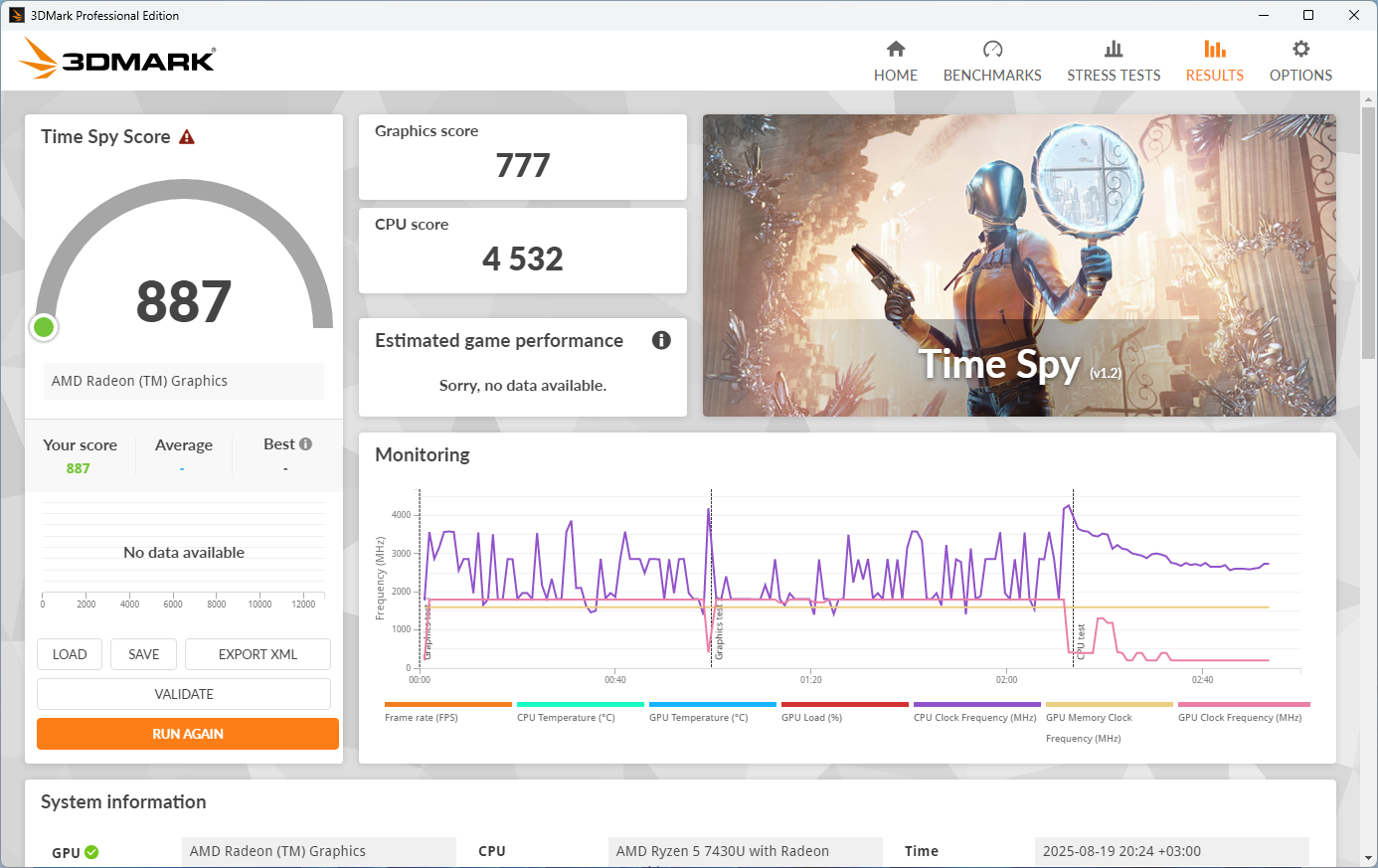The width and height of the screenshot is (1378, 868).
Task: Click the SAVE button
Action: [144, 654]
